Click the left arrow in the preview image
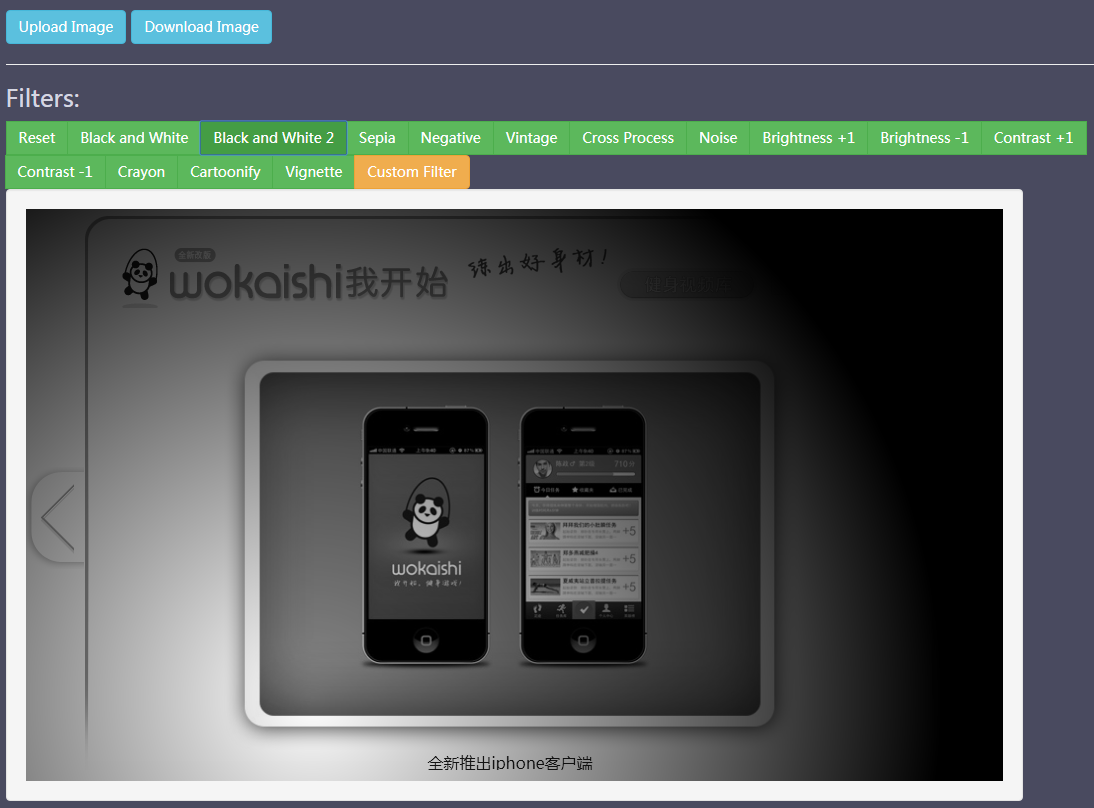 (58, 517)
